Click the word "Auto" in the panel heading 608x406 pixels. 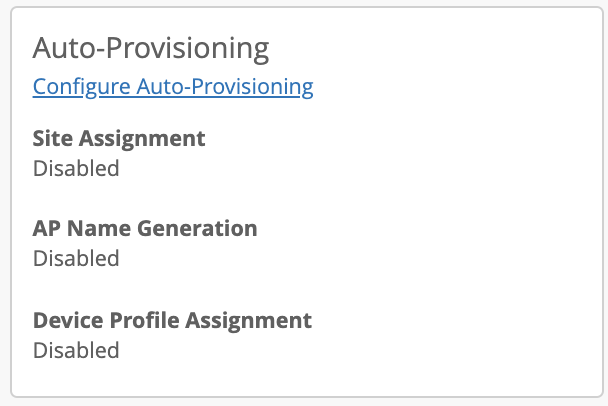(x=62, y=48)
